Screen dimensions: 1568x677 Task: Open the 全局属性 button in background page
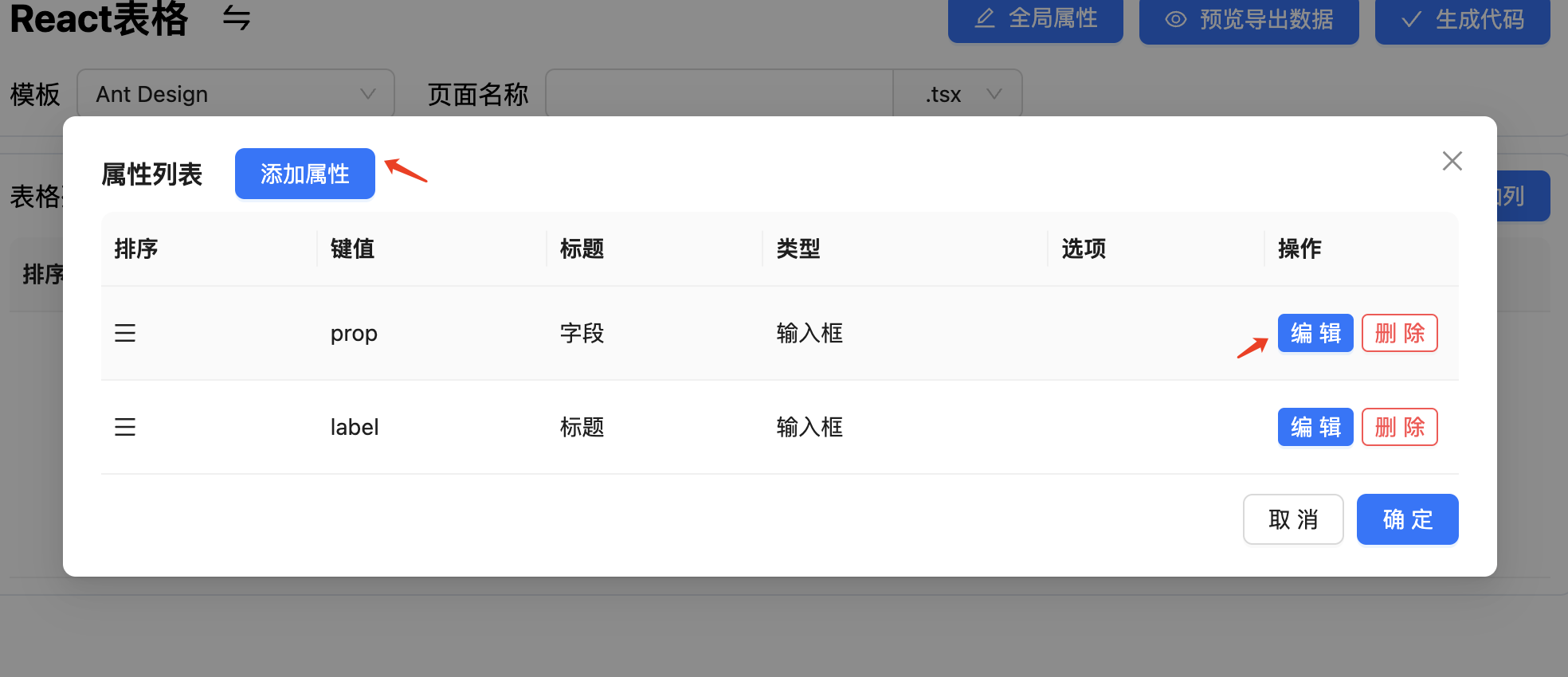[1035, 19]
